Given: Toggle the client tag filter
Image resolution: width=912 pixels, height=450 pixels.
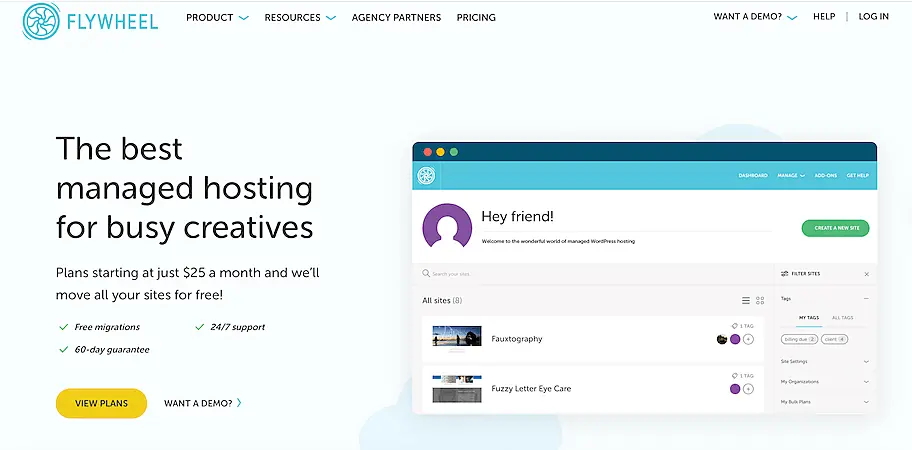Looking at the screenshot, I should [x=835, y=339].
